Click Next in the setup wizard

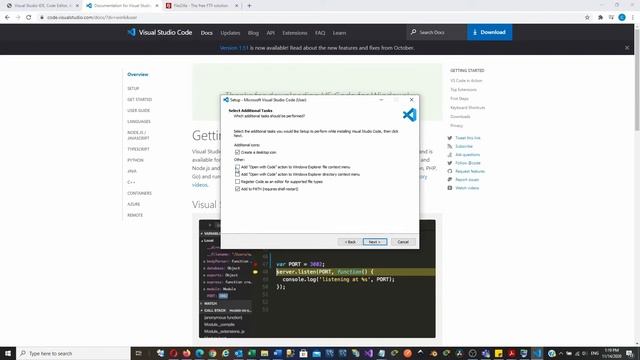tap(375, 242)
